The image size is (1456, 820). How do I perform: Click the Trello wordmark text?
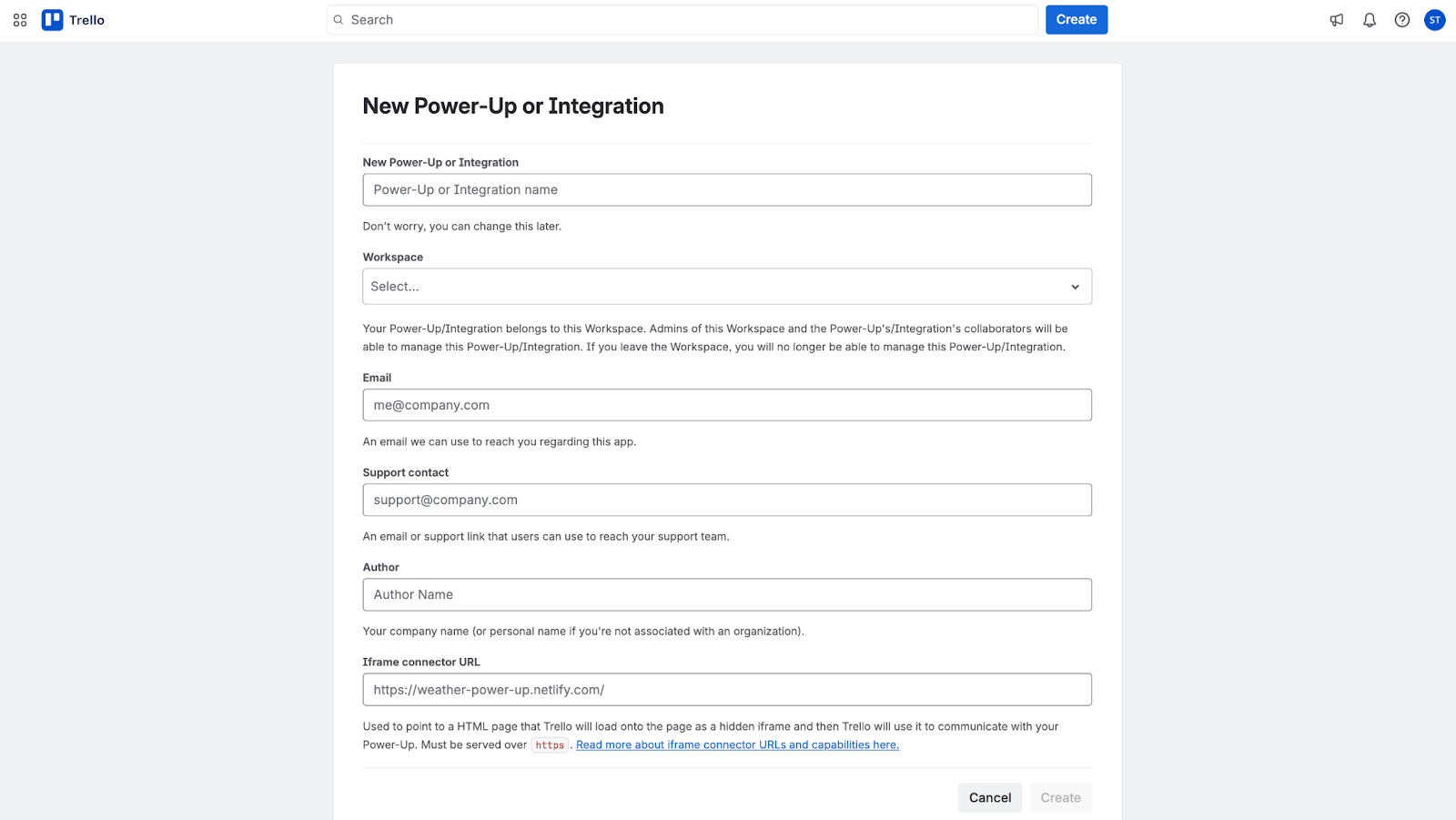(x=87, y=20)
